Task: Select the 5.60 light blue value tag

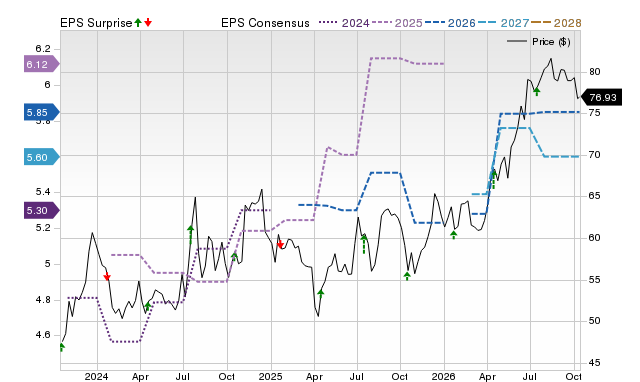Action: (42, 157)
